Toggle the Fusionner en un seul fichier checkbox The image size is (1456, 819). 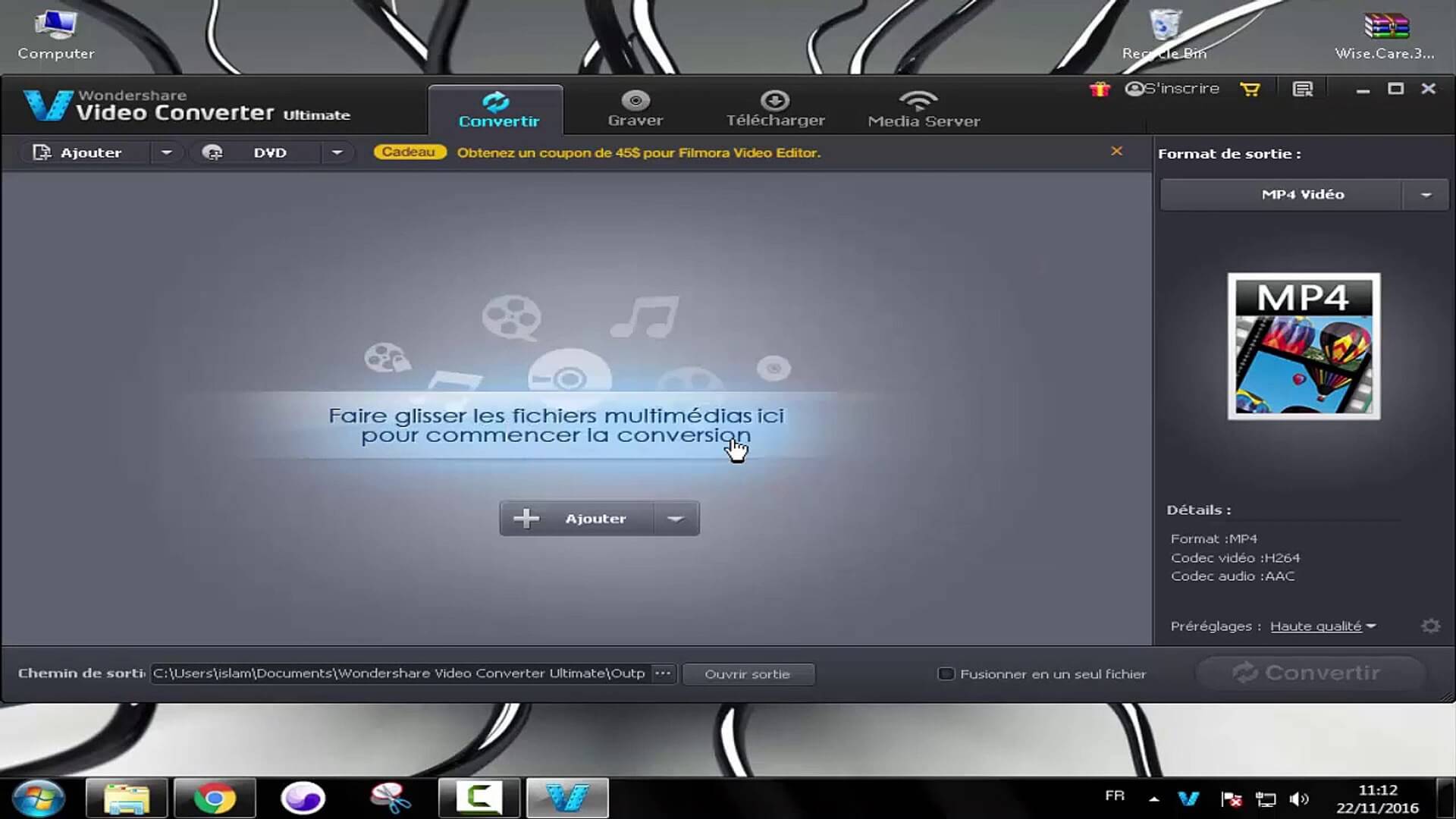tap(944, 673)
